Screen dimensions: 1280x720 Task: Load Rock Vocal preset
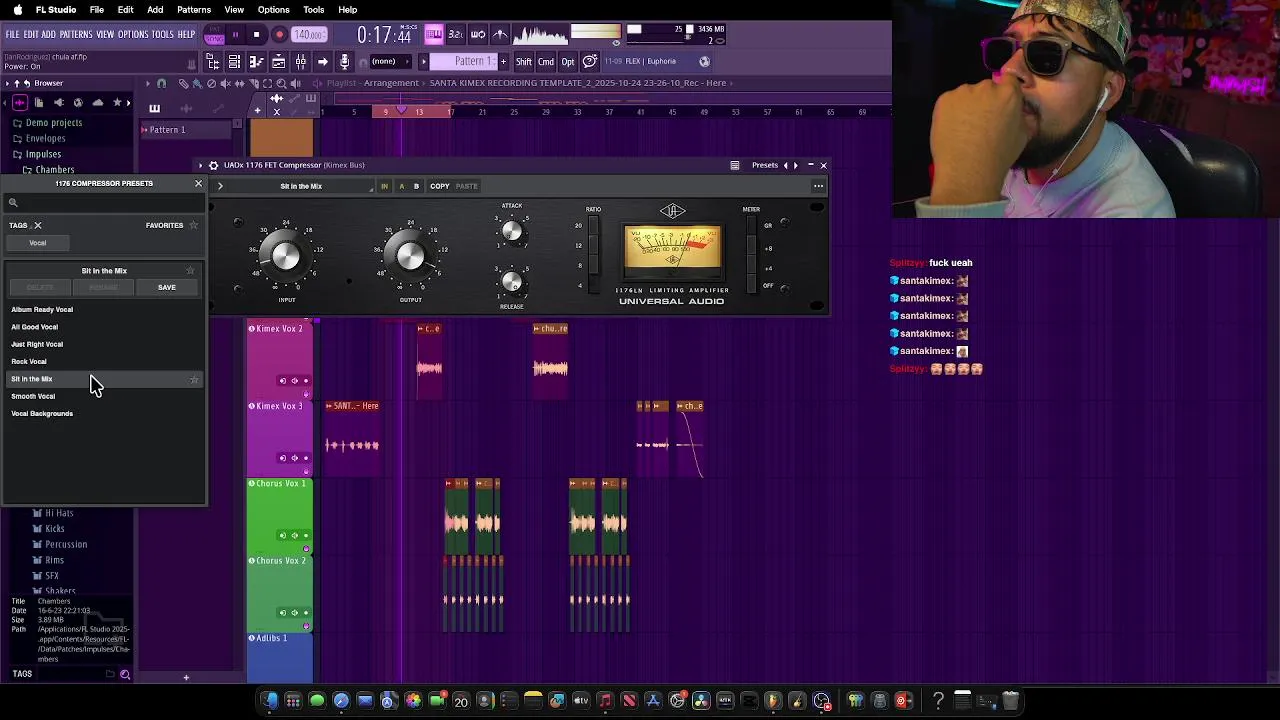coord(29,361)
